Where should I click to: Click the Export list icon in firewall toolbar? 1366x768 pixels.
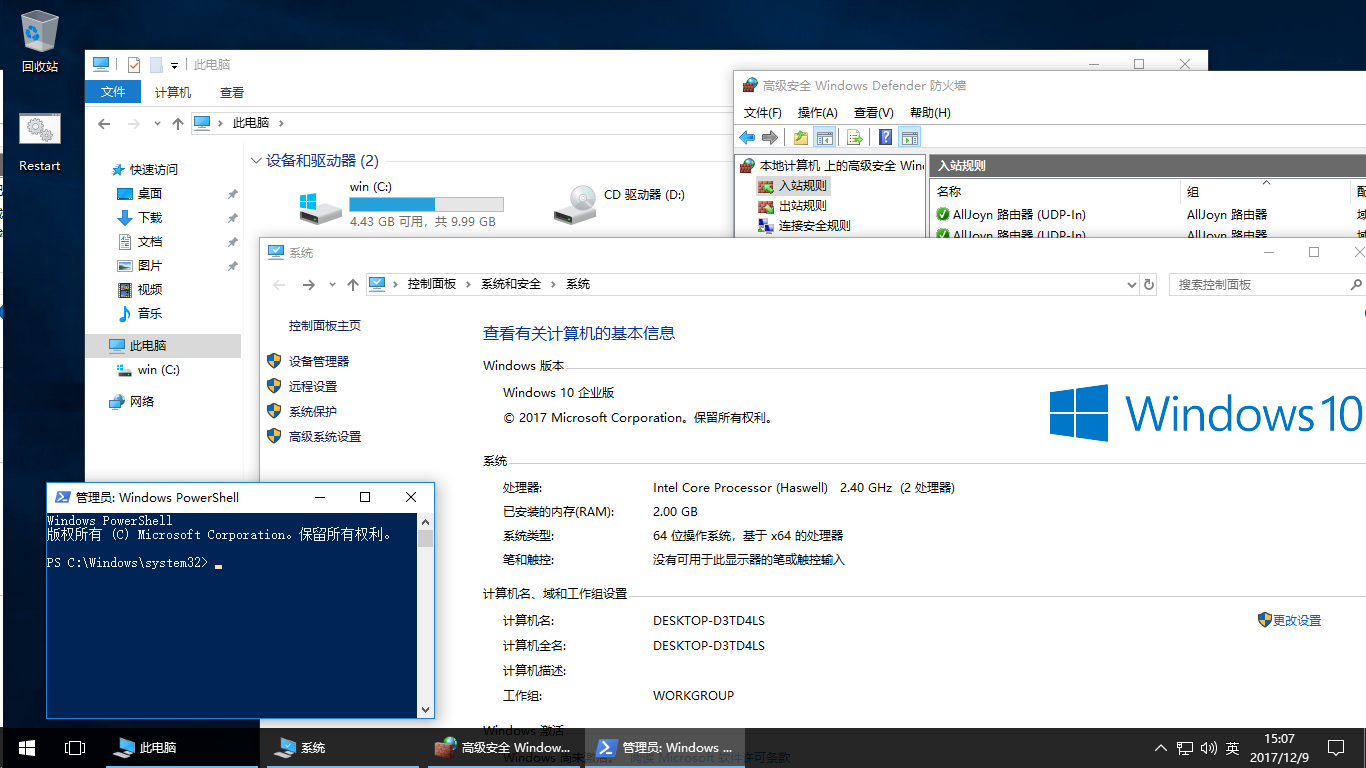pyautogui.click(x=855, y=137)
